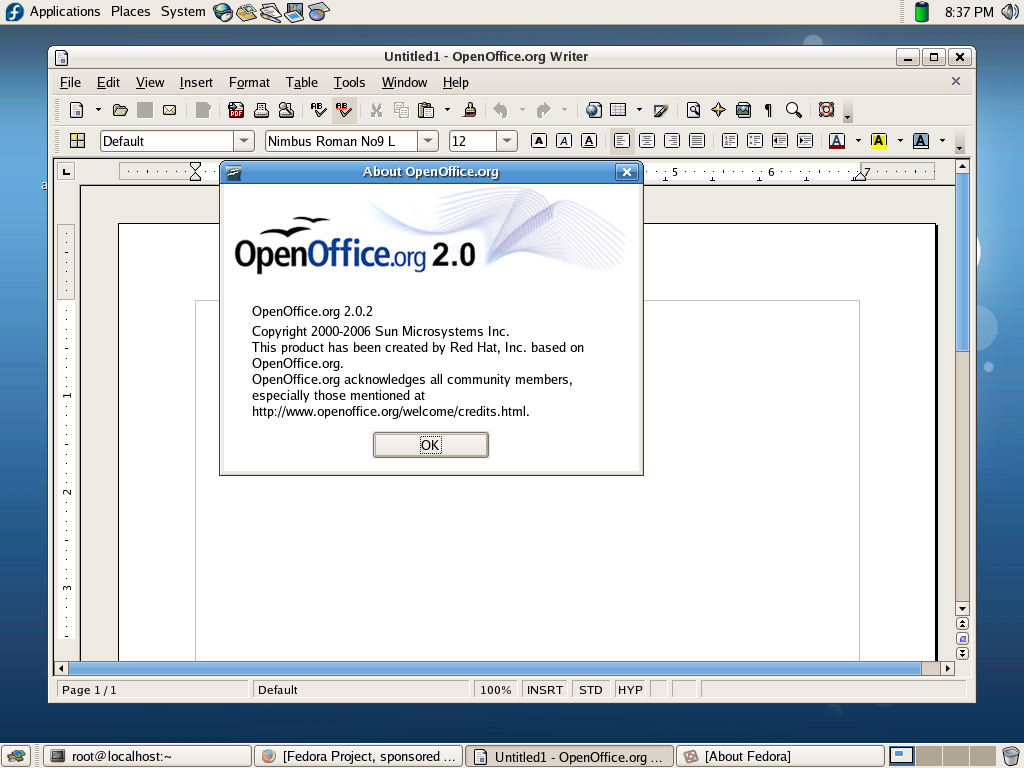The width and height of the screenshot is (1024, 768).
Task: Increase indent
Action: [805, 140]
